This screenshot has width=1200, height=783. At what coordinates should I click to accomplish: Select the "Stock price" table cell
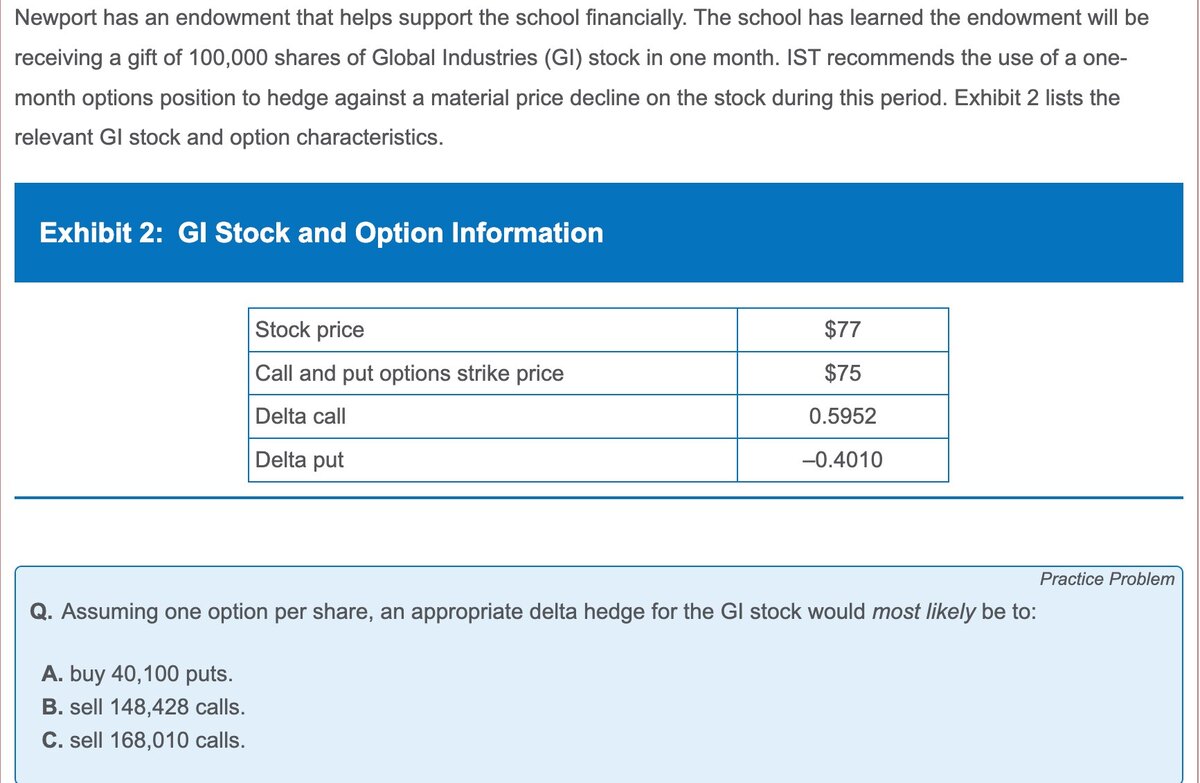coord(310,330)
